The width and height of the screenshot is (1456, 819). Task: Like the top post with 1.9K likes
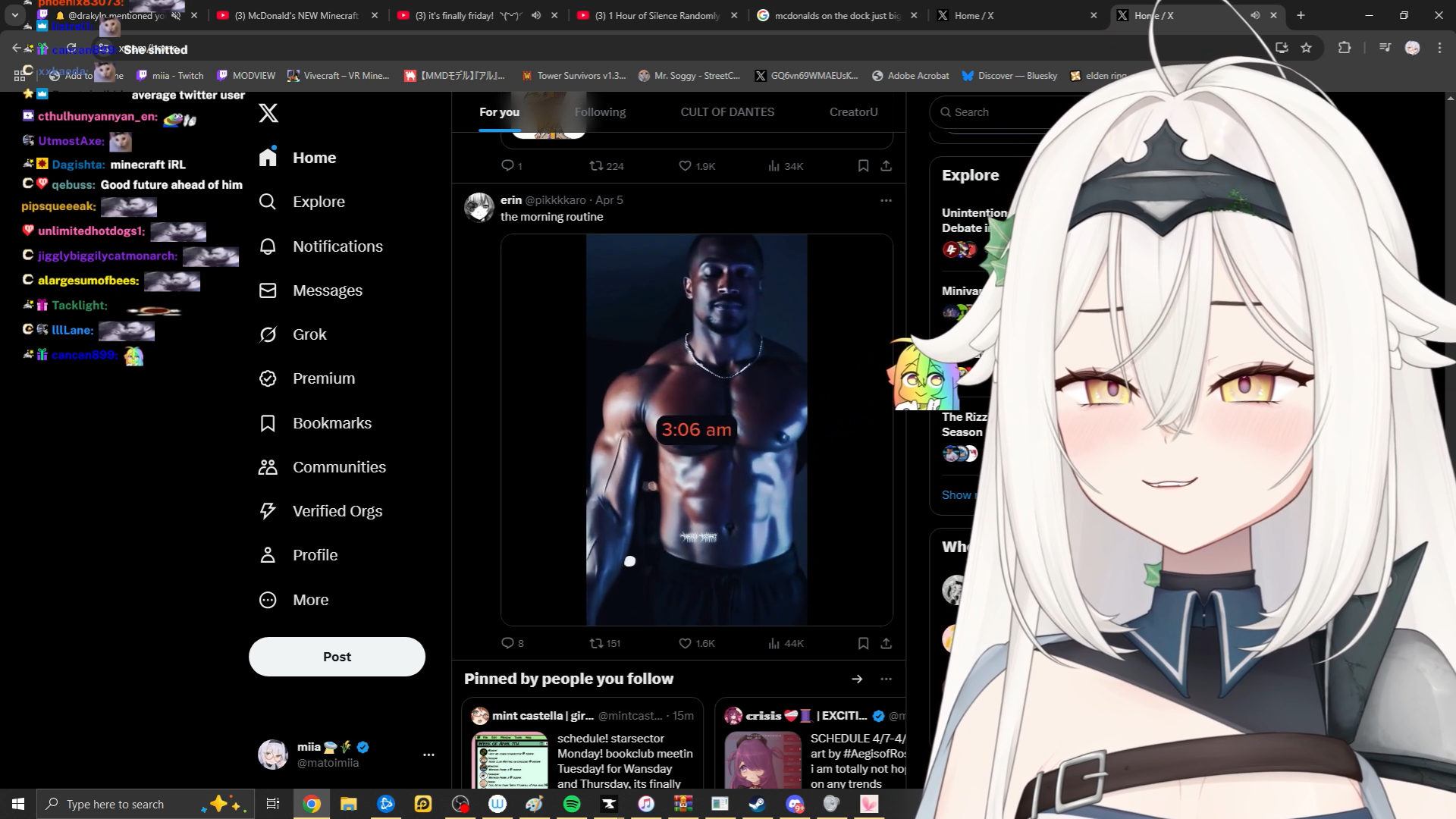[x=686, y=166]
